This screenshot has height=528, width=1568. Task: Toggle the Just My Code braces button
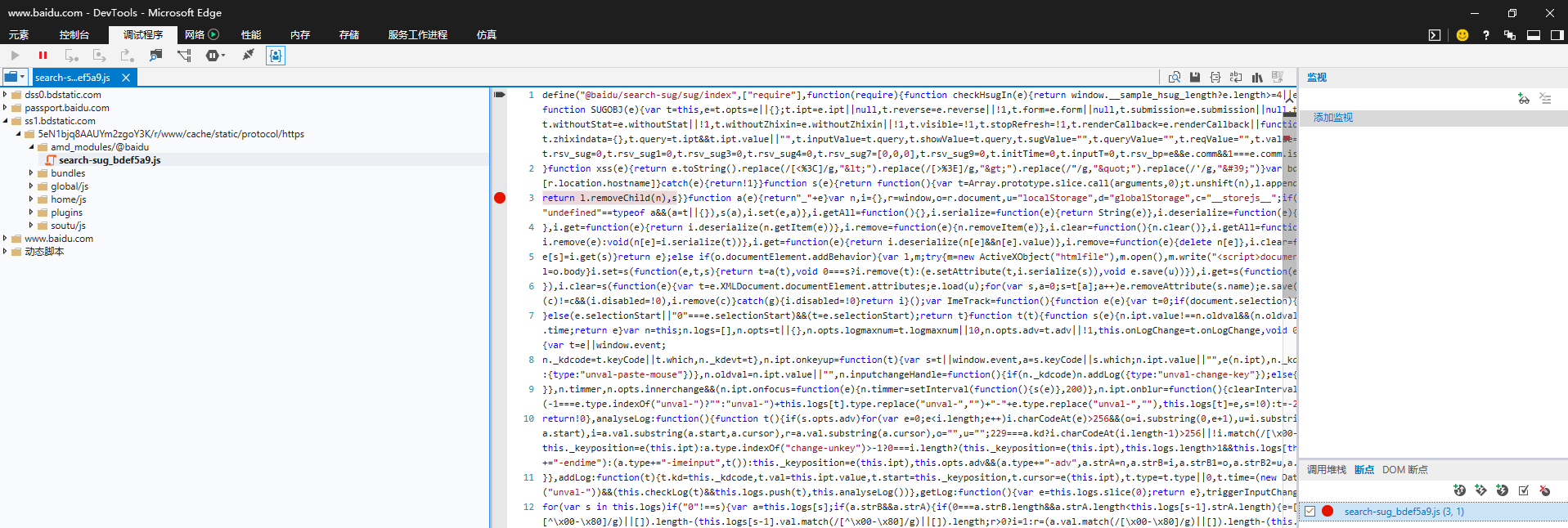(276, 56)
